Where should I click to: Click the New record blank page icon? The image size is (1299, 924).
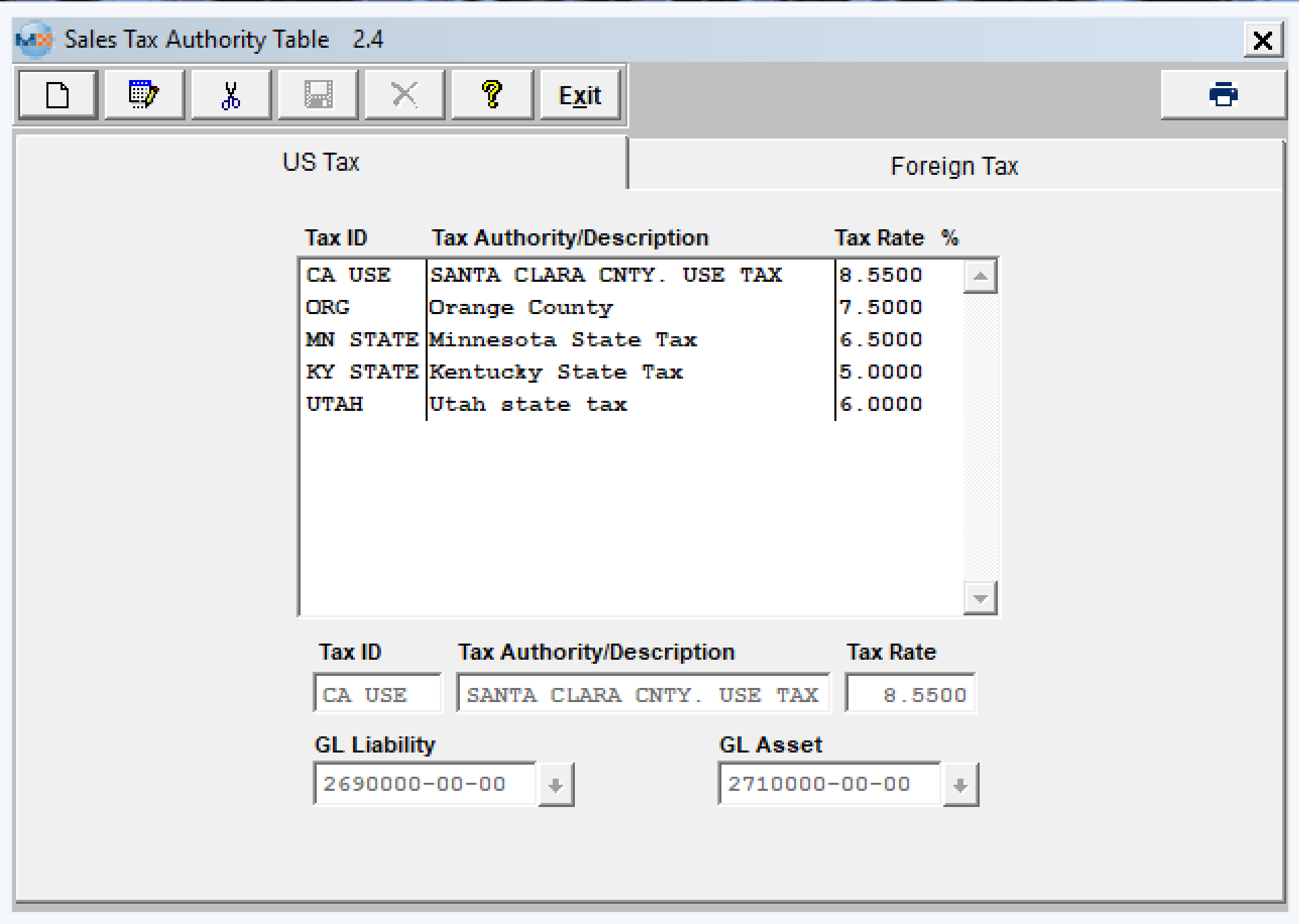pos(58,95)
